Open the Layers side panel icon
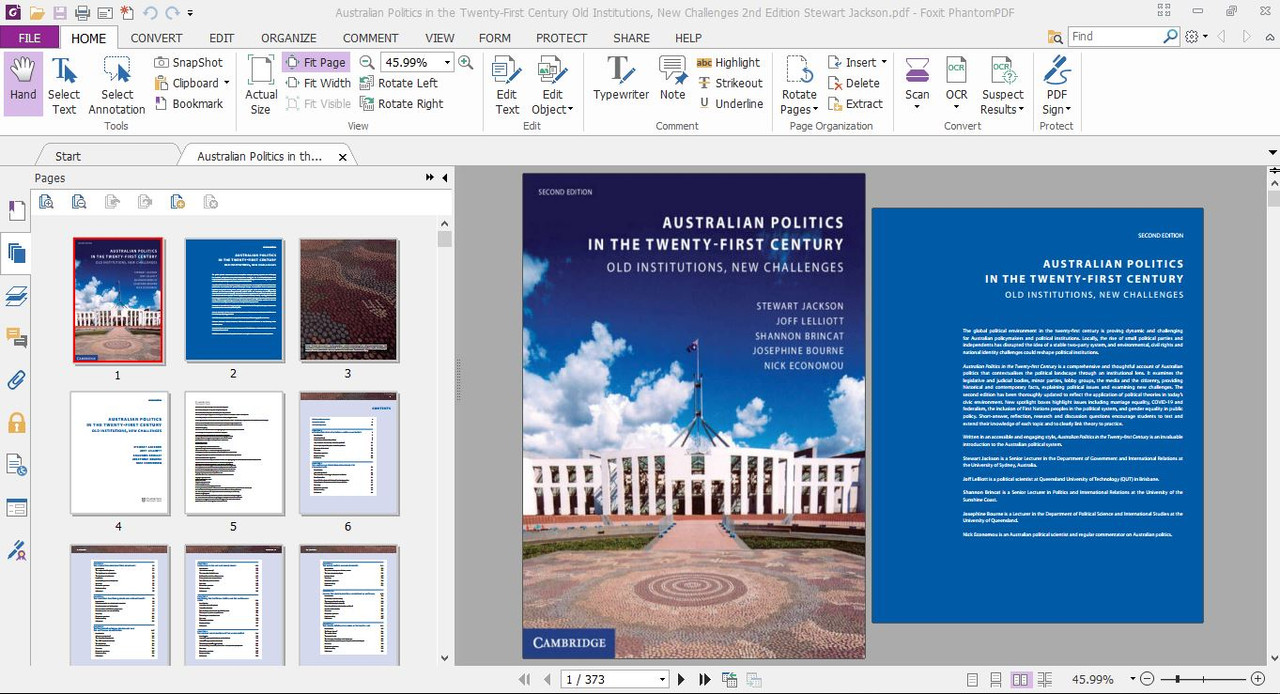Viewport: 1280px width, 694px height. (x=16, y=295)
